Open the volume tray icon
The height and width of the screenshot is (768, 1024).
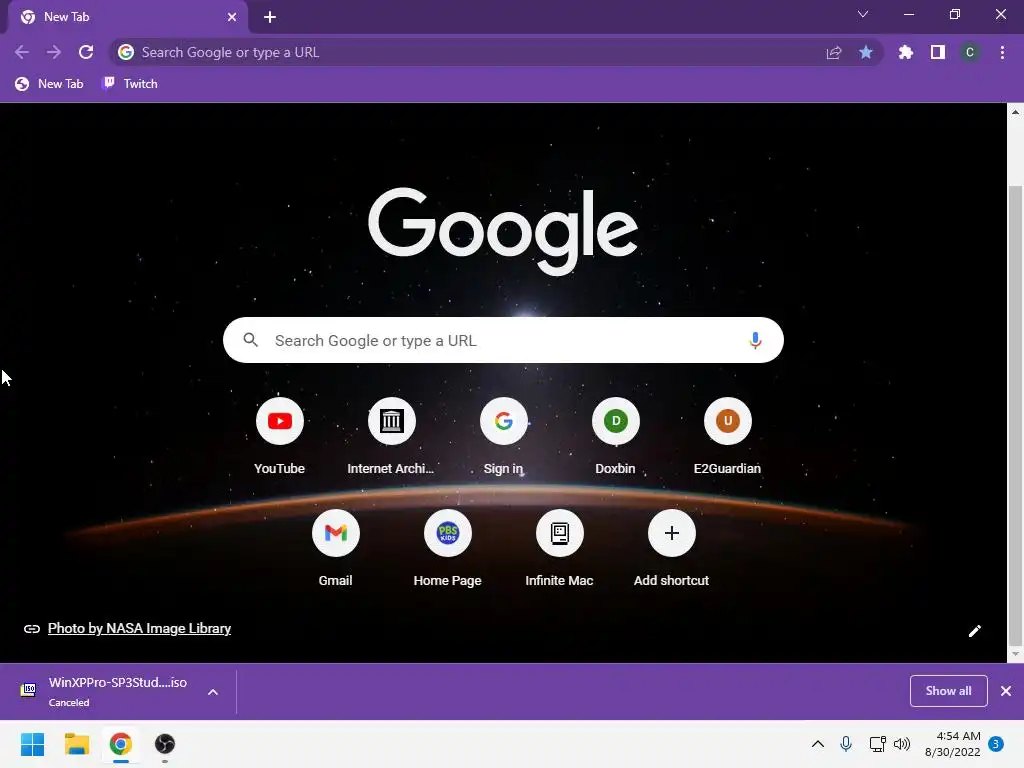click(902, 744)
